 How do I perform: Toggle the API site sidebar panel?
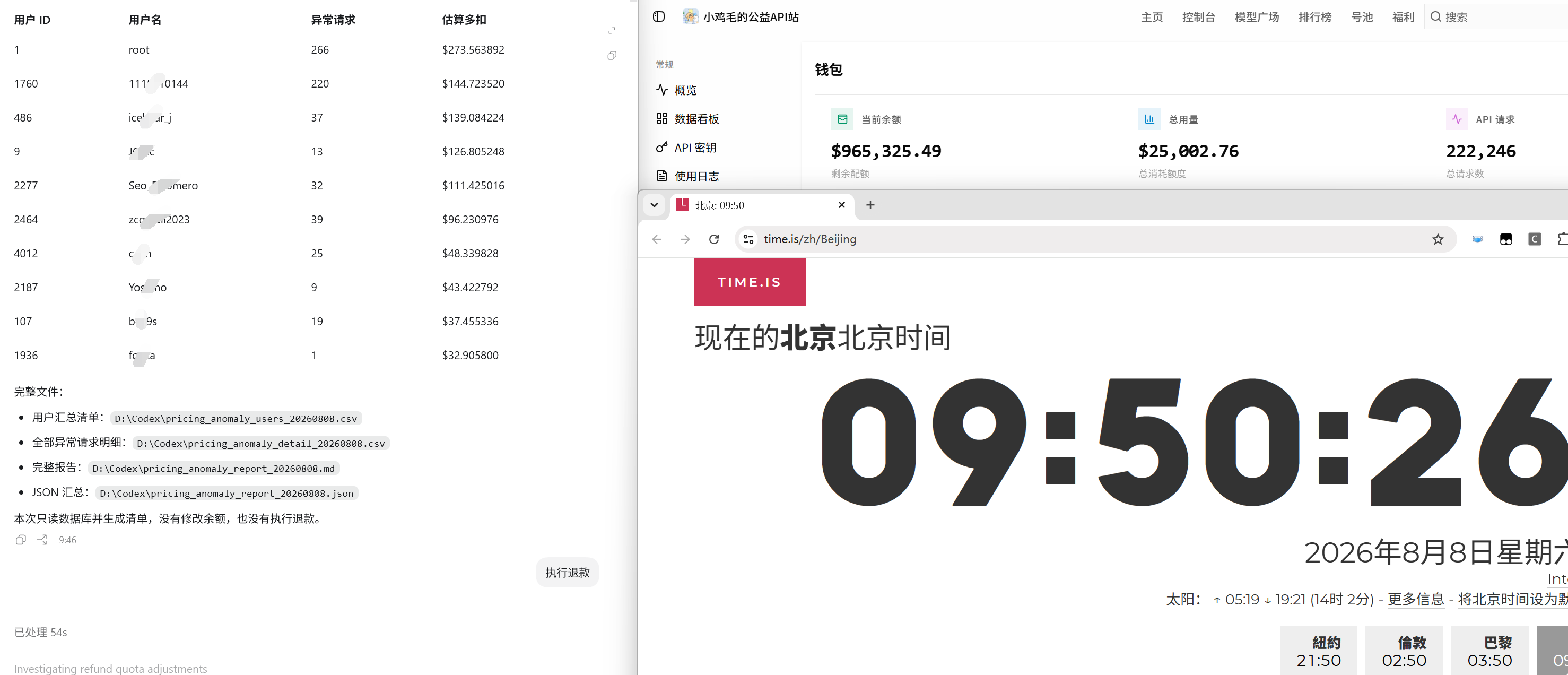659,16
